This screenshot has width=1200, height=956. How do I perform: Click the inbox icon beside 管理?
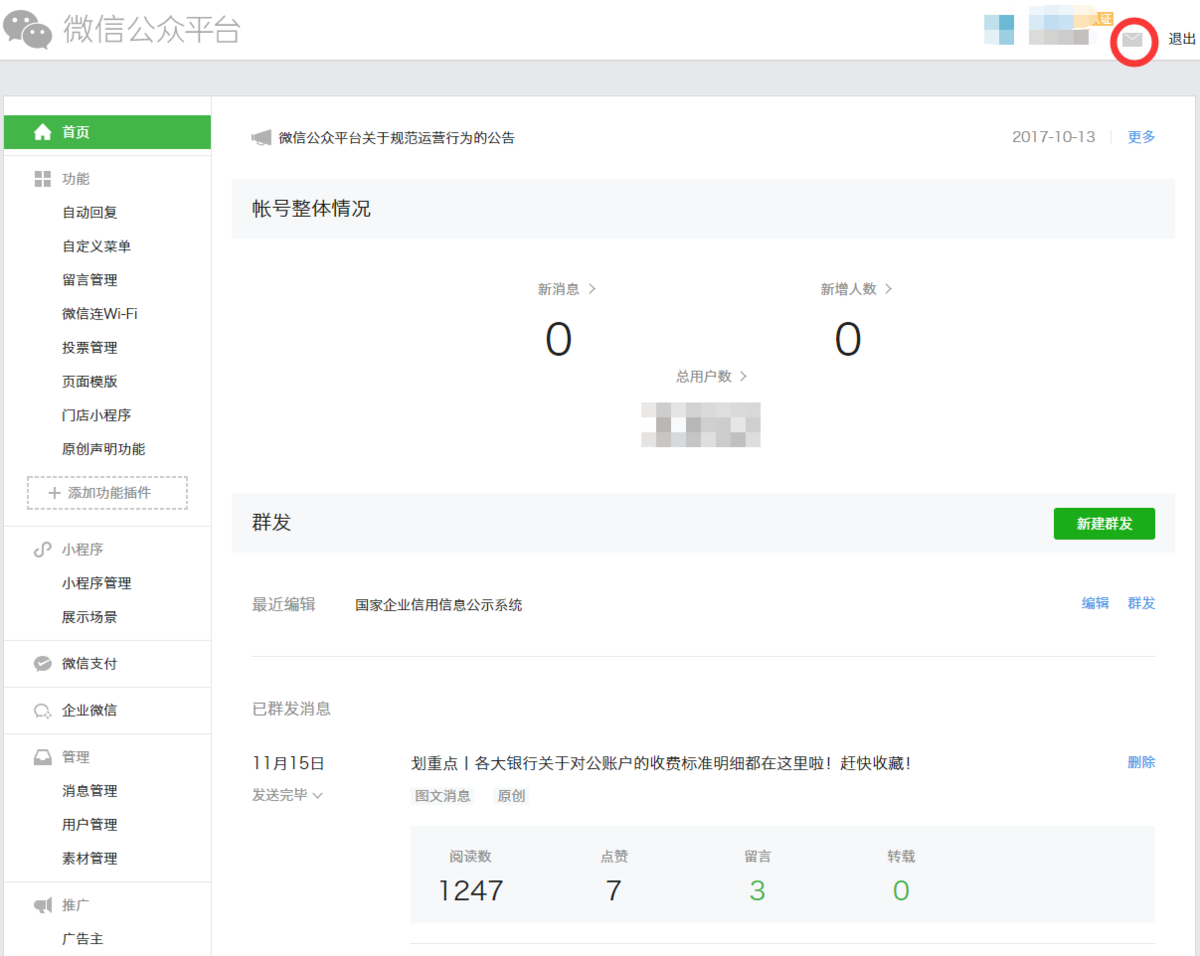click(43, 757)
